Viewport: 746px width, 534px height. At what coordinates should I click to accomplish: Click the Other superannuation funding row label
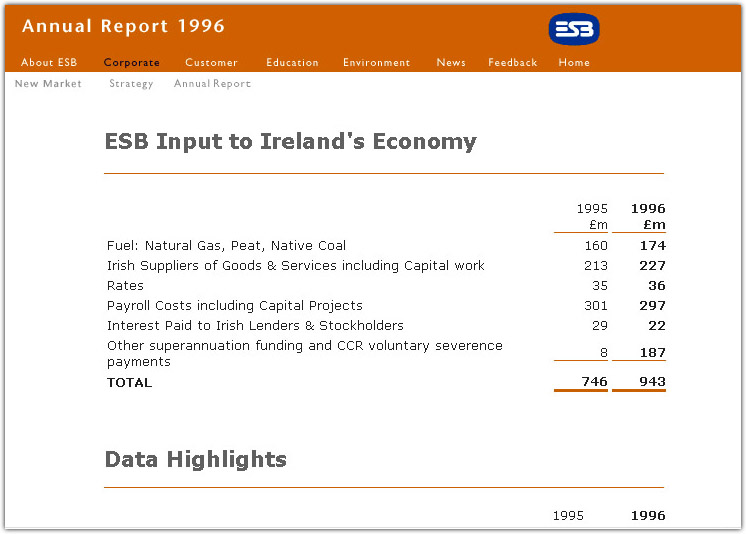304,353
